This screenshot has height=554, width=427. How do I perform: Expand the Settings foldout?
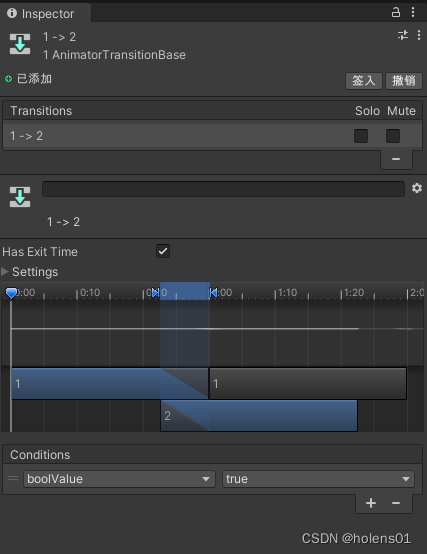5,272
